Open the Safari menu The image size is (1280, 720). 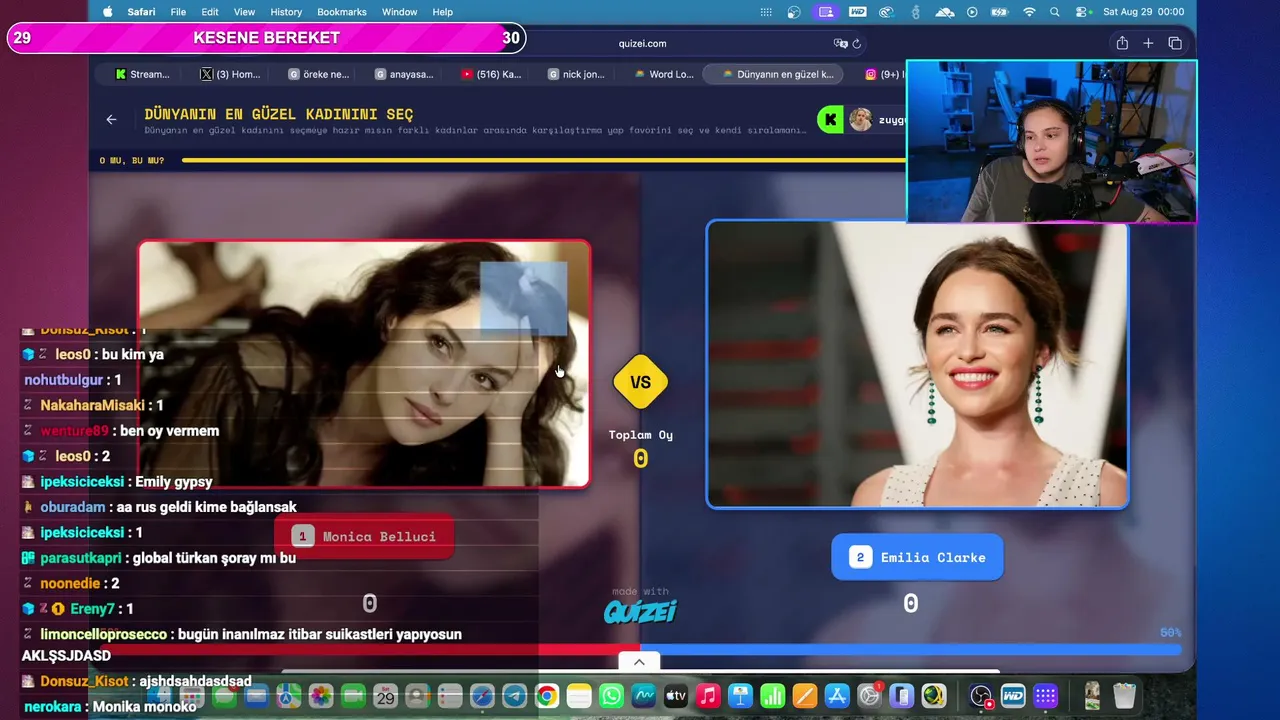coord(141,12)
